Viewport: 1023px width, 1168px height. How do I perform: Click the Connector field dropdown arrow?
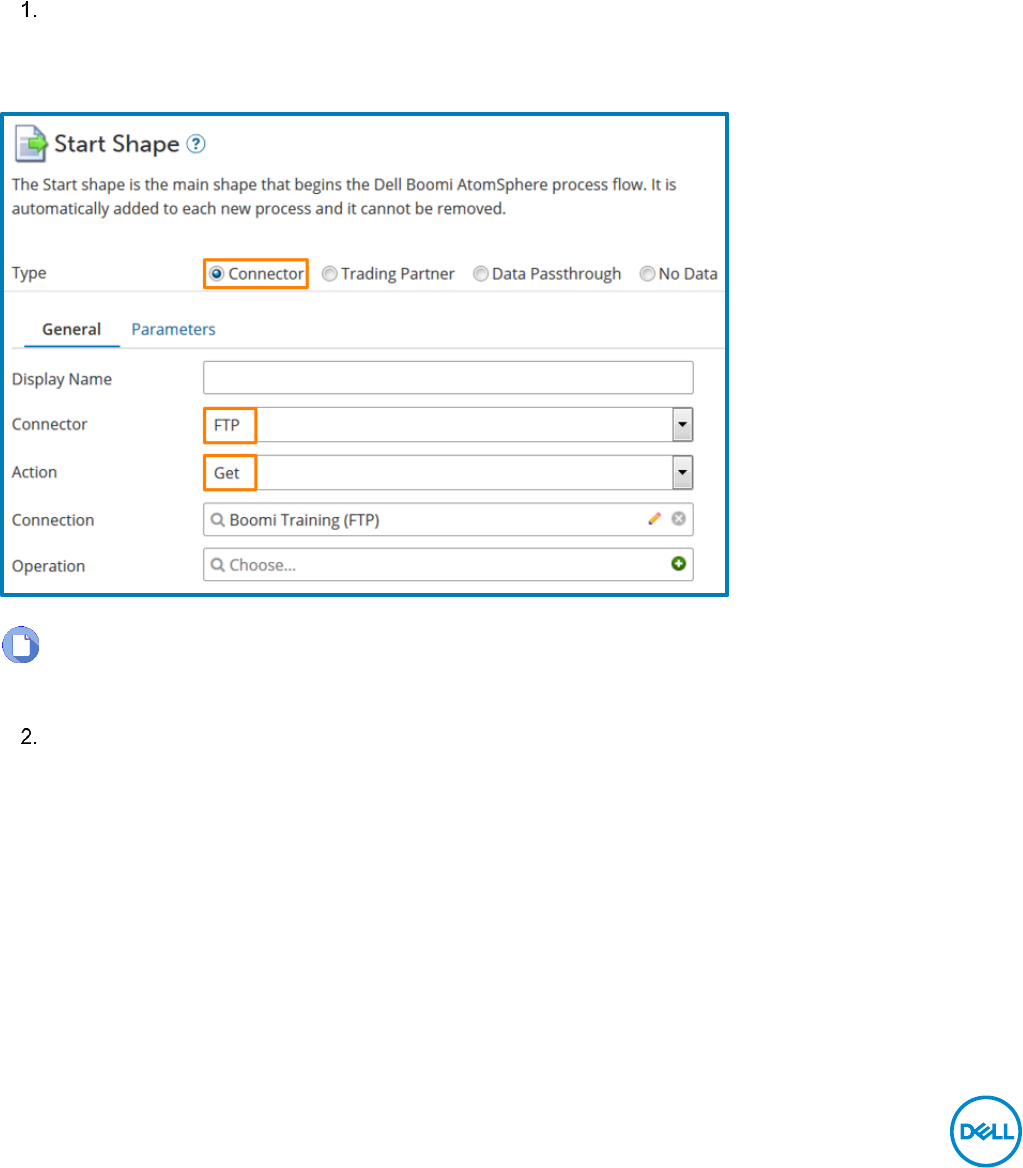682,425
